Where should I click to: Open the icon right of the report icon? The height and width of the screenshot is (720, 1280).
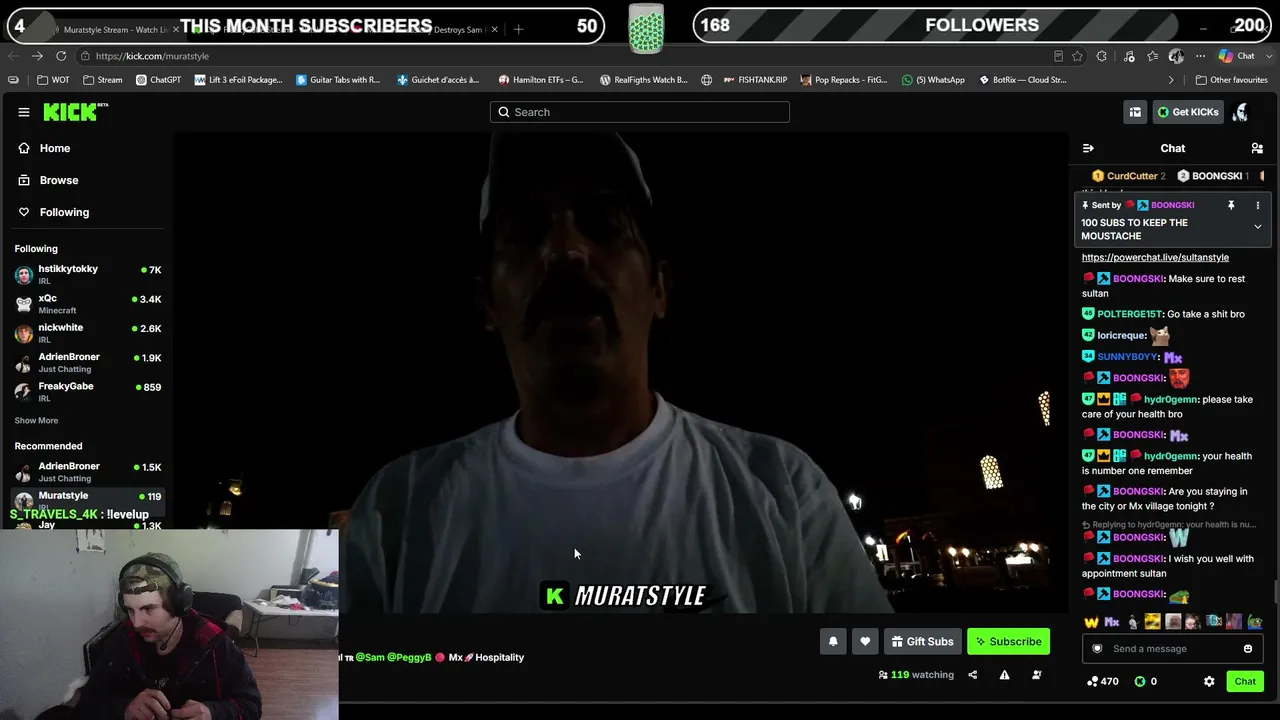[1037, 675]
